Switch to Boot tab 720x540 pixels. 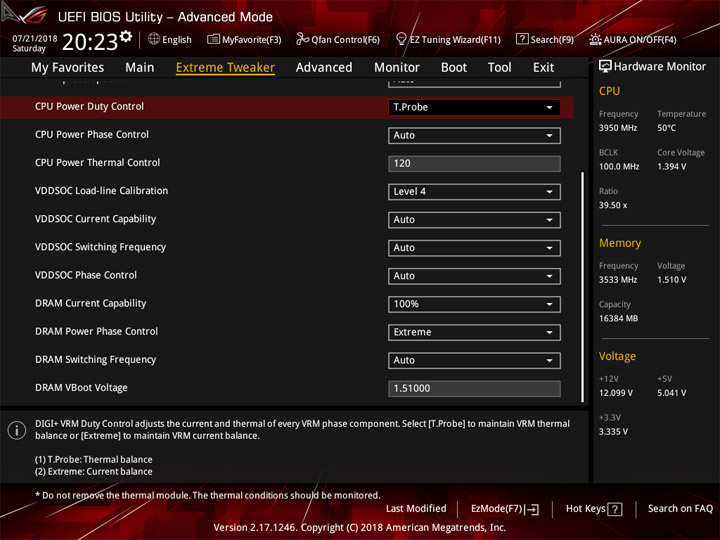[x=454, y=68]
